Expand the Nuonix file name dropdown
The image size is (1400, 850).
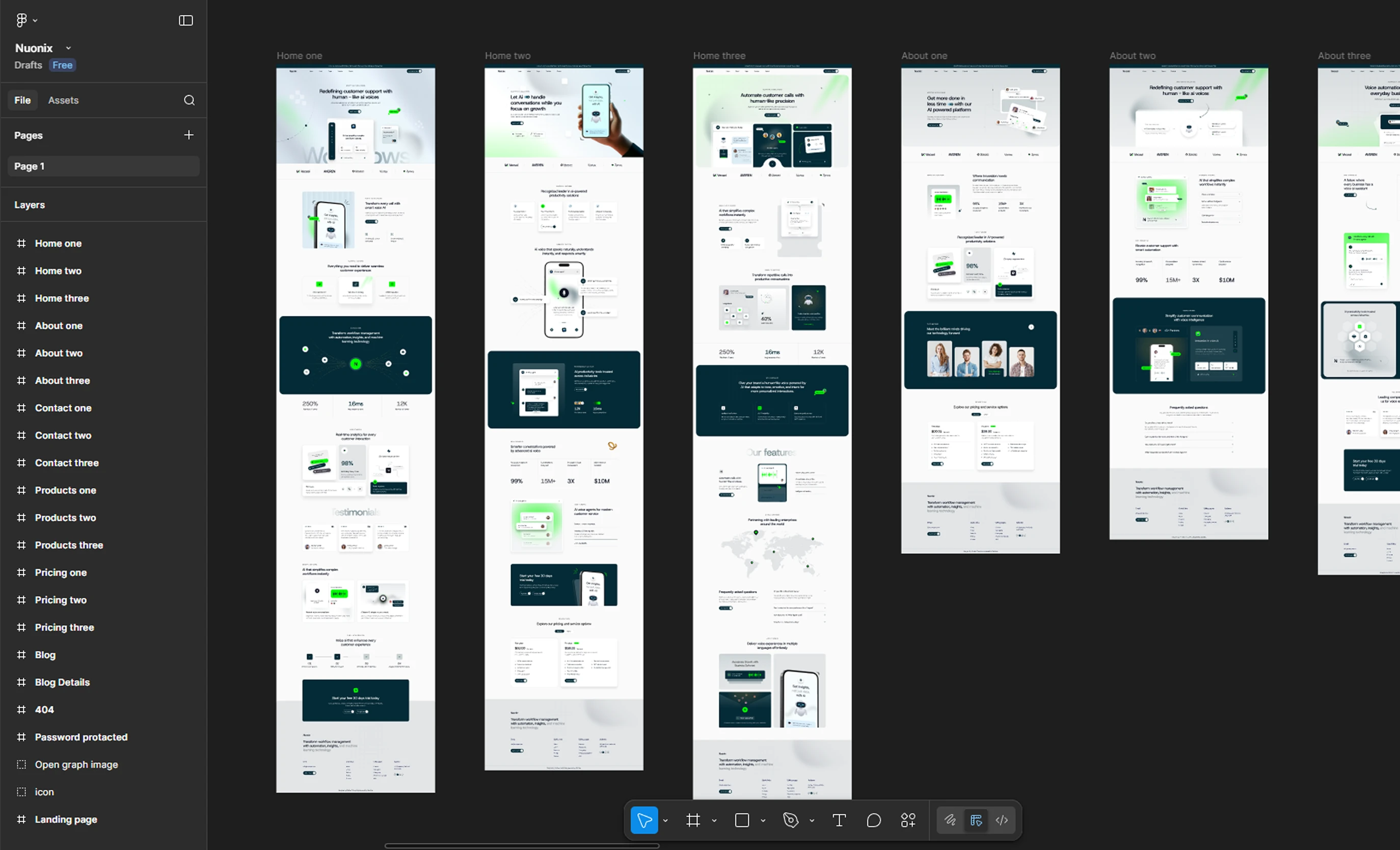(69, 48)
